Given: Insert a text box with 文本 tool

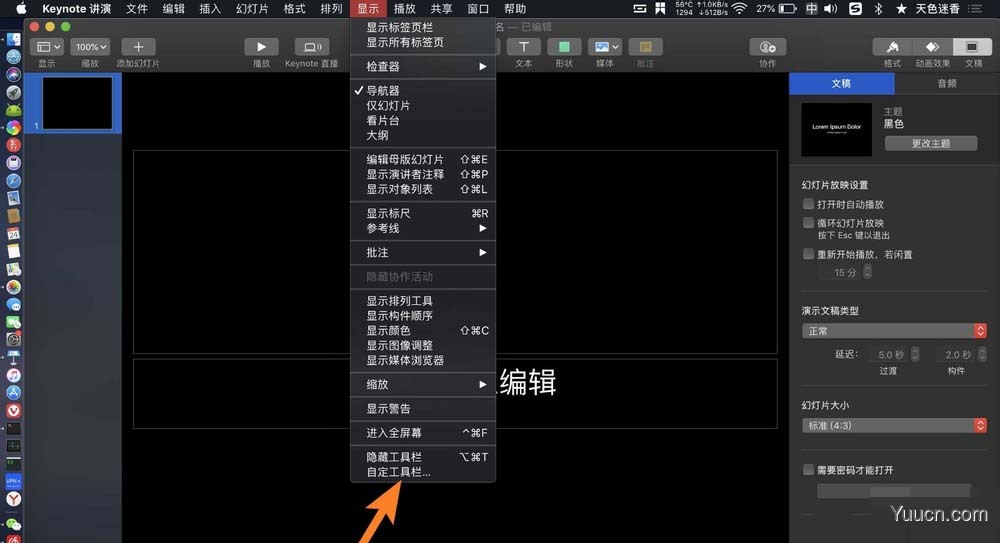Looking at the screenshot, I should 523,47.
